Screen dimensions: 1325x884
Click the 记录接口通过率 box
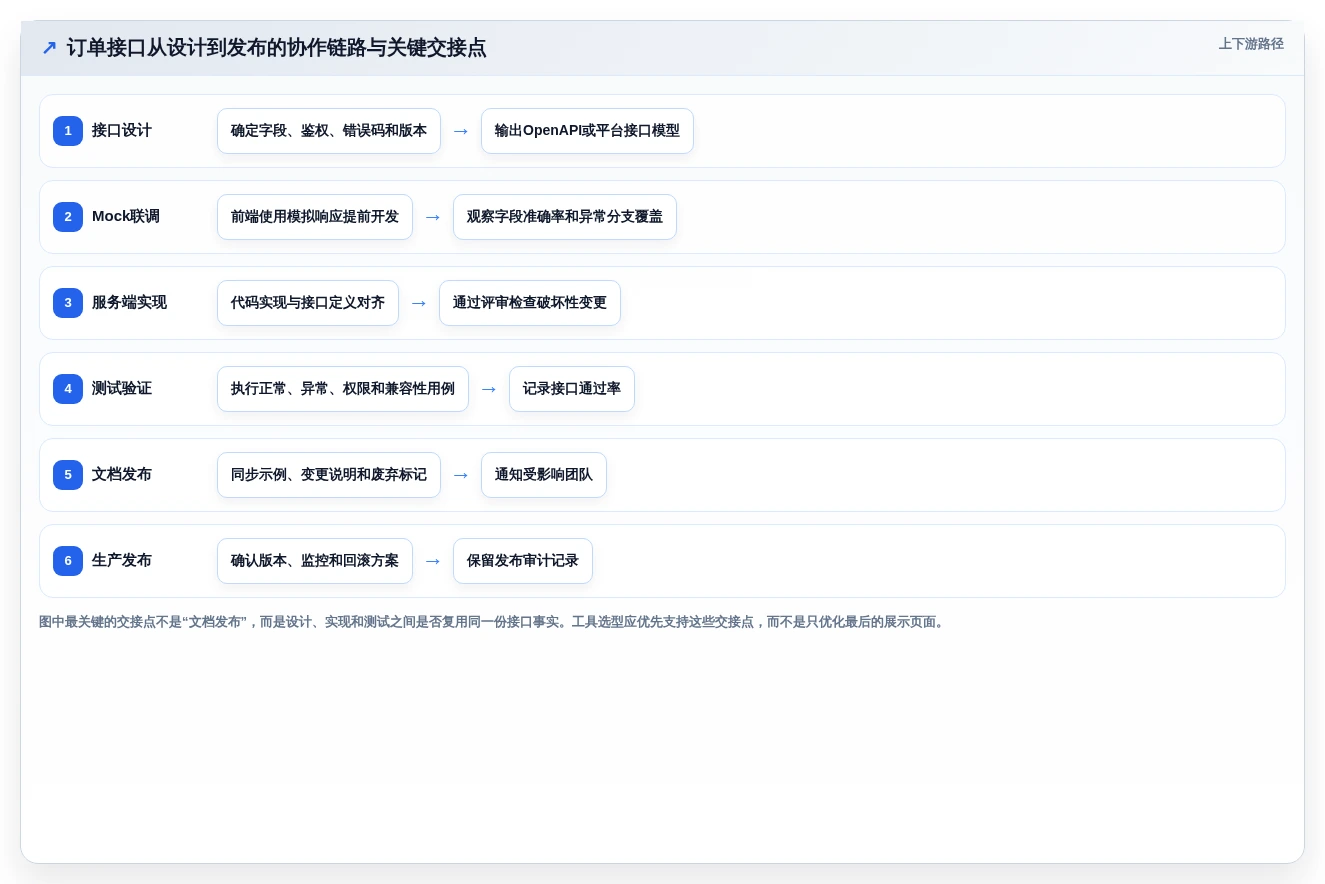(572, 389)
